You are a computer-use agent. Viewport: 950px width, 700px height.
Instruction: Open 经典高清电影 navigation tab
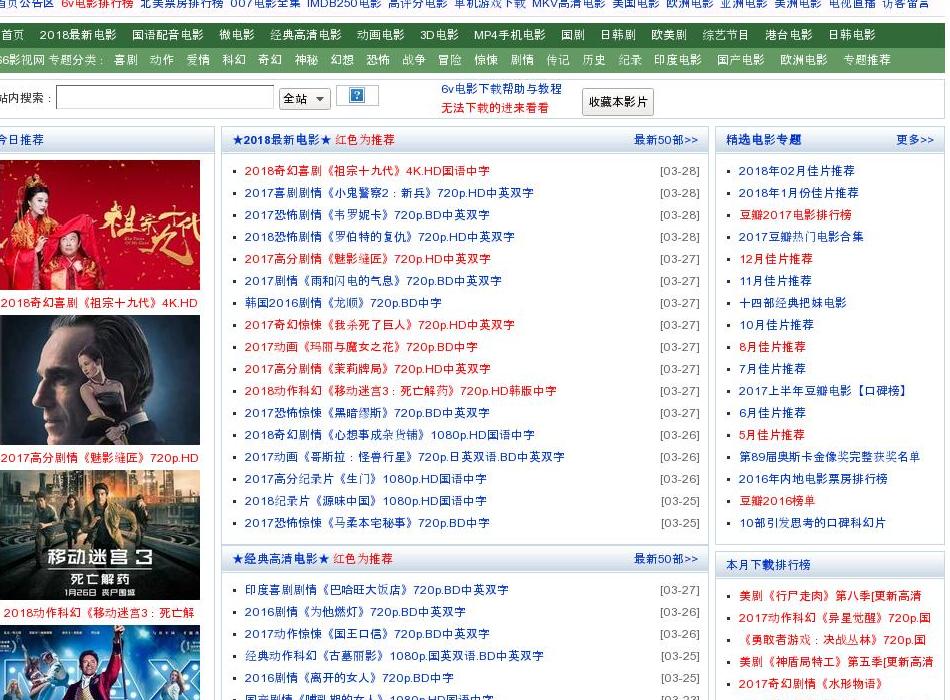point(306,35)
